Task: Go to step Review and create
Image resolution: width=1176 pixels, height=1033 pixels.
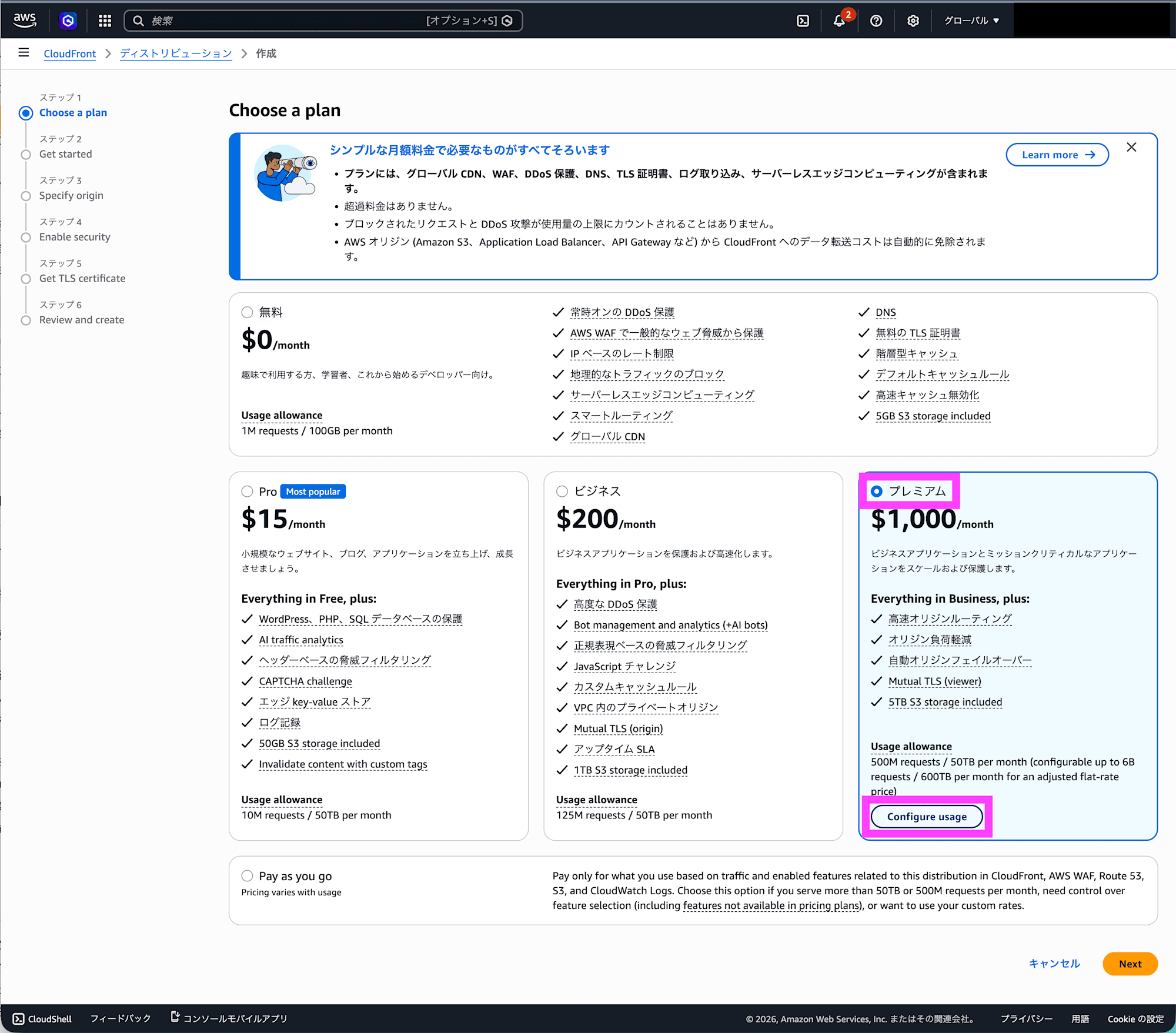Action: tap(82, 320)
